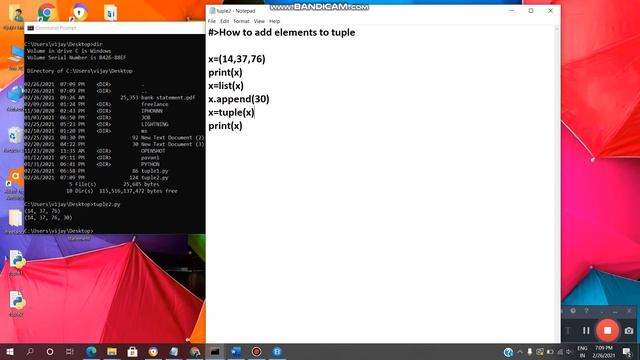Open the Google Chrome desktop shortcut
Screen dimensions: 640x360
(x=47, y=13)
